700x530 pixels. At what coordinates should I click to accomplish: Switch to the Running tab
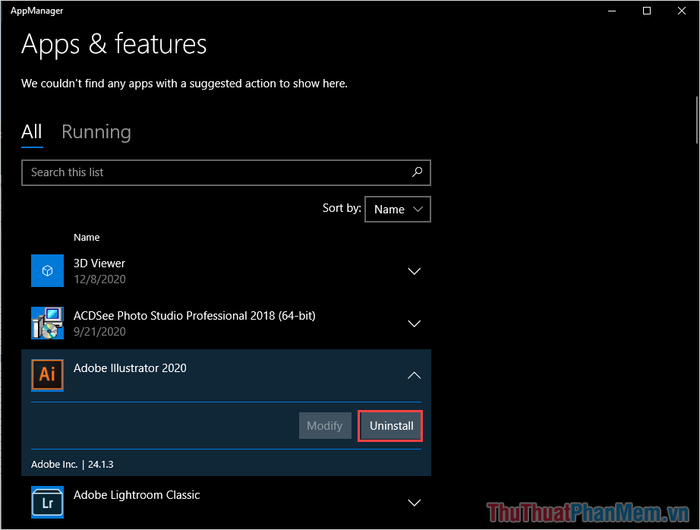[96, 132]
